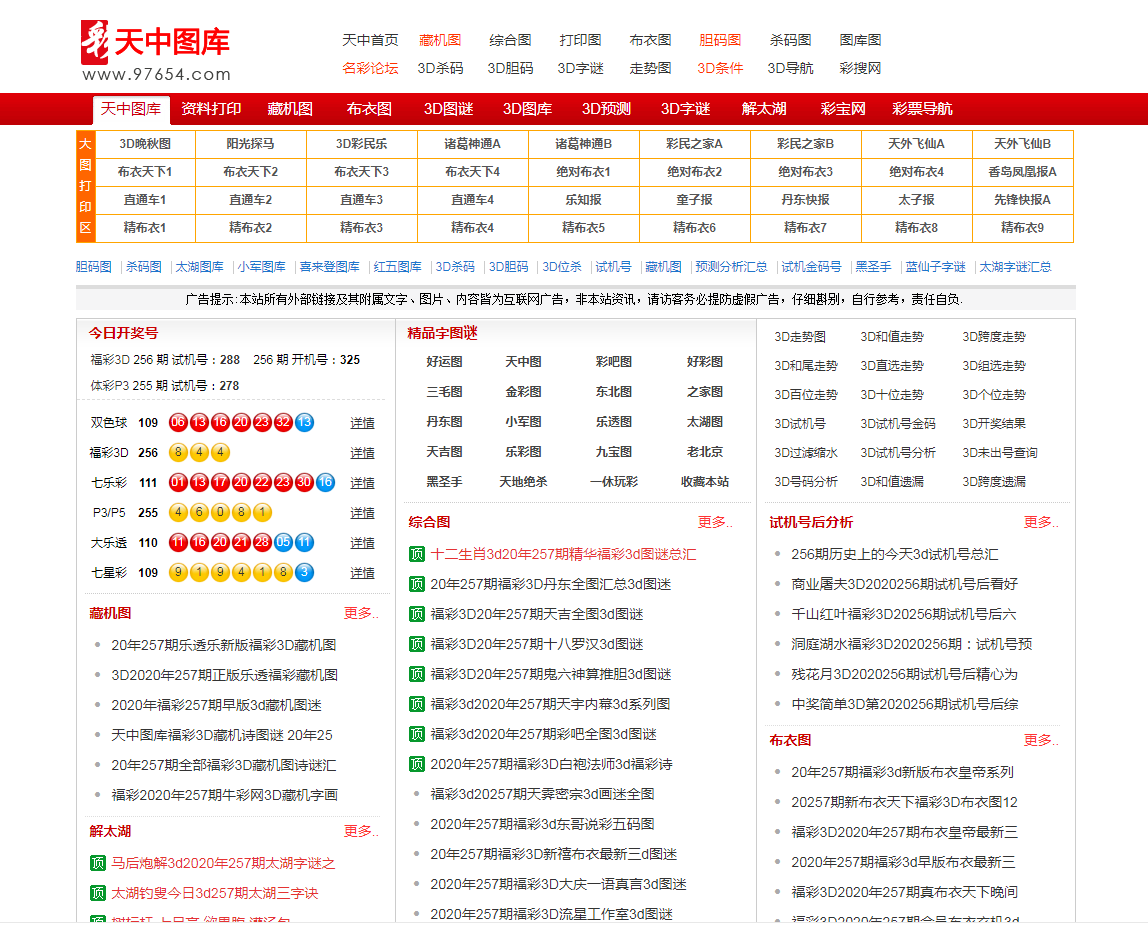Click blue ball 13 in 双色球 row

coord(304,422)
